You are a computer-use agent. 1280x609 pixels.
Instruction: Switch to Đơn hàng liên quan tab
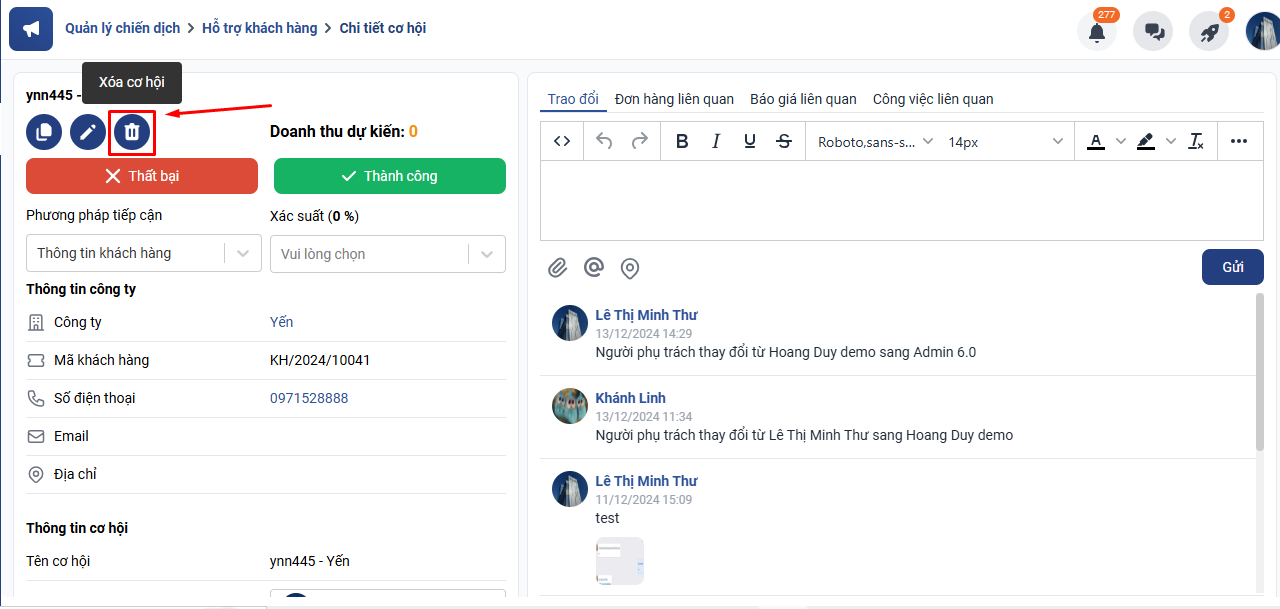pos(674,99)
